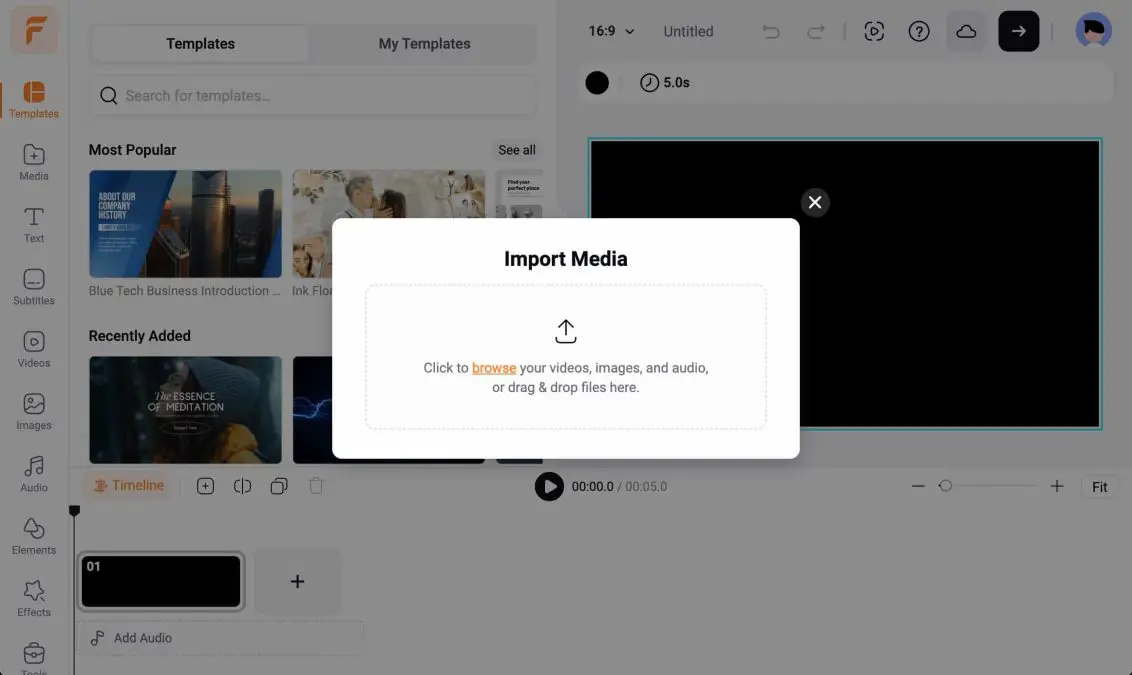Click the split icon in timeline toolbar

click(242, 486)
